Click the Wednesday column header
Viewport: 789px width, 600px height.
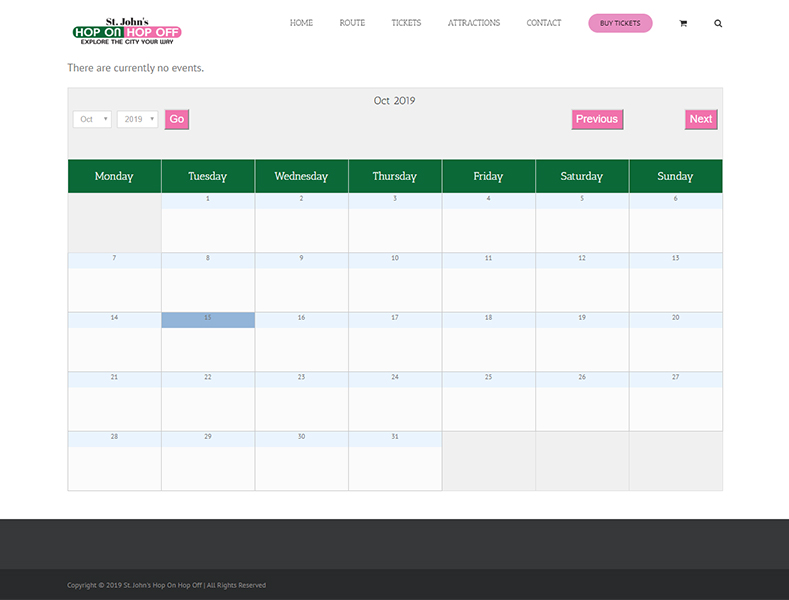pyautogui.click(x=301, y=176)
